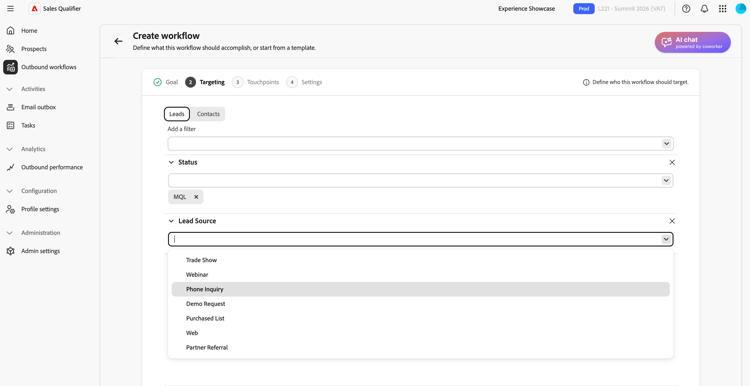This screenshot has height=386, width=750.
Task: Close the Lead Source dropdown arrow
Action: tap(666, 239)
